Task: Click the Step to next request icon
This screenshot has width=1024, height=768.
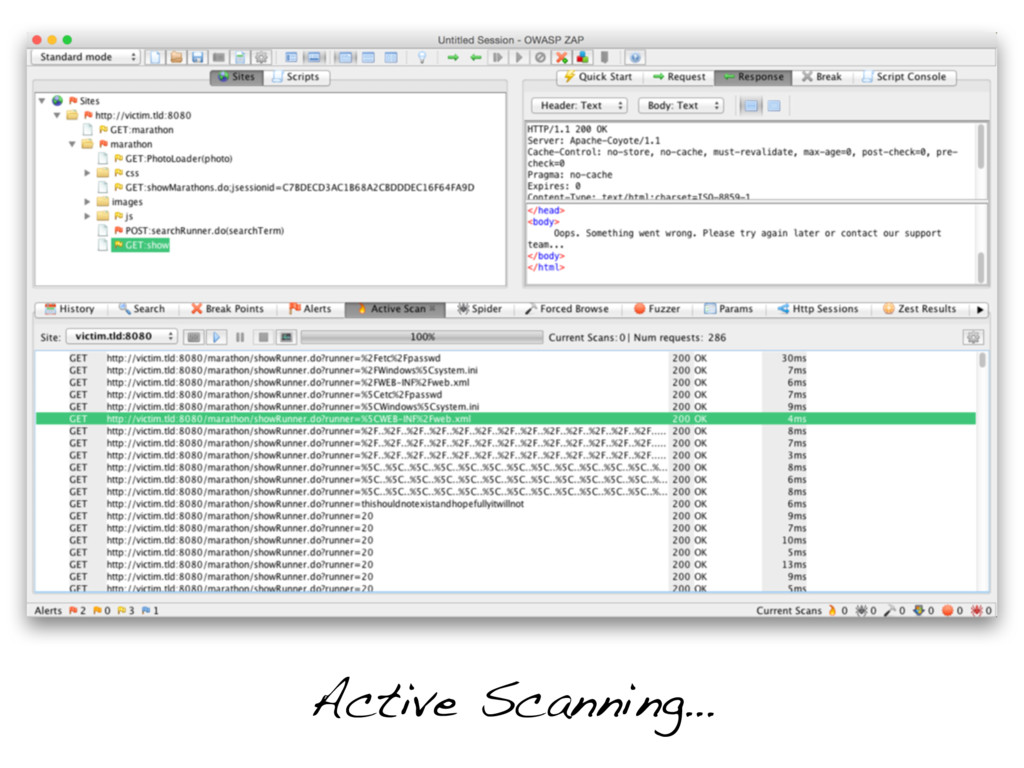Action: point(498,57)
